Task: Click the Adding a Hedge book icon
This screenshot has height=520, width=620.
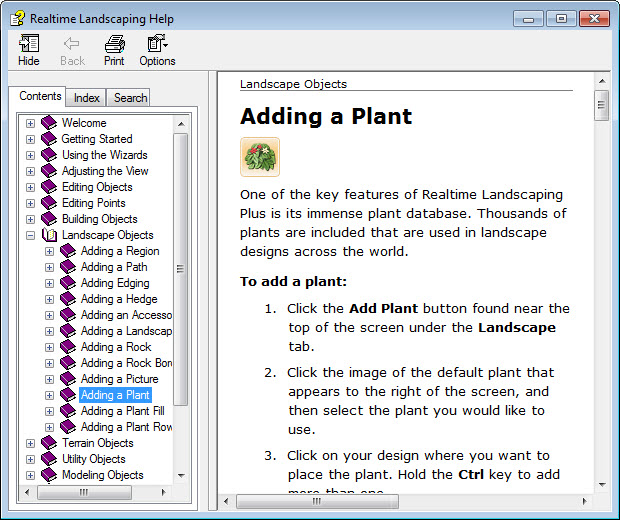Action: click(x=68, y=299)
